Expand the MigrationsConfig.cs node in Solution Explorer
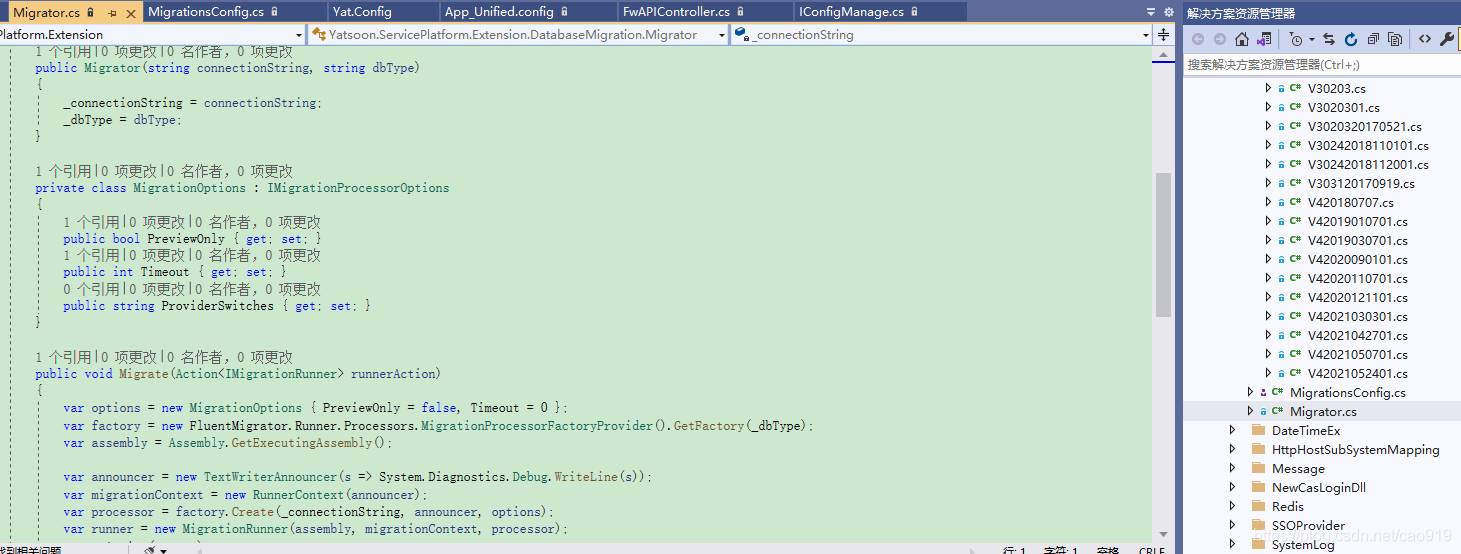The image size is (1461, 554). tap(1250, 392)
